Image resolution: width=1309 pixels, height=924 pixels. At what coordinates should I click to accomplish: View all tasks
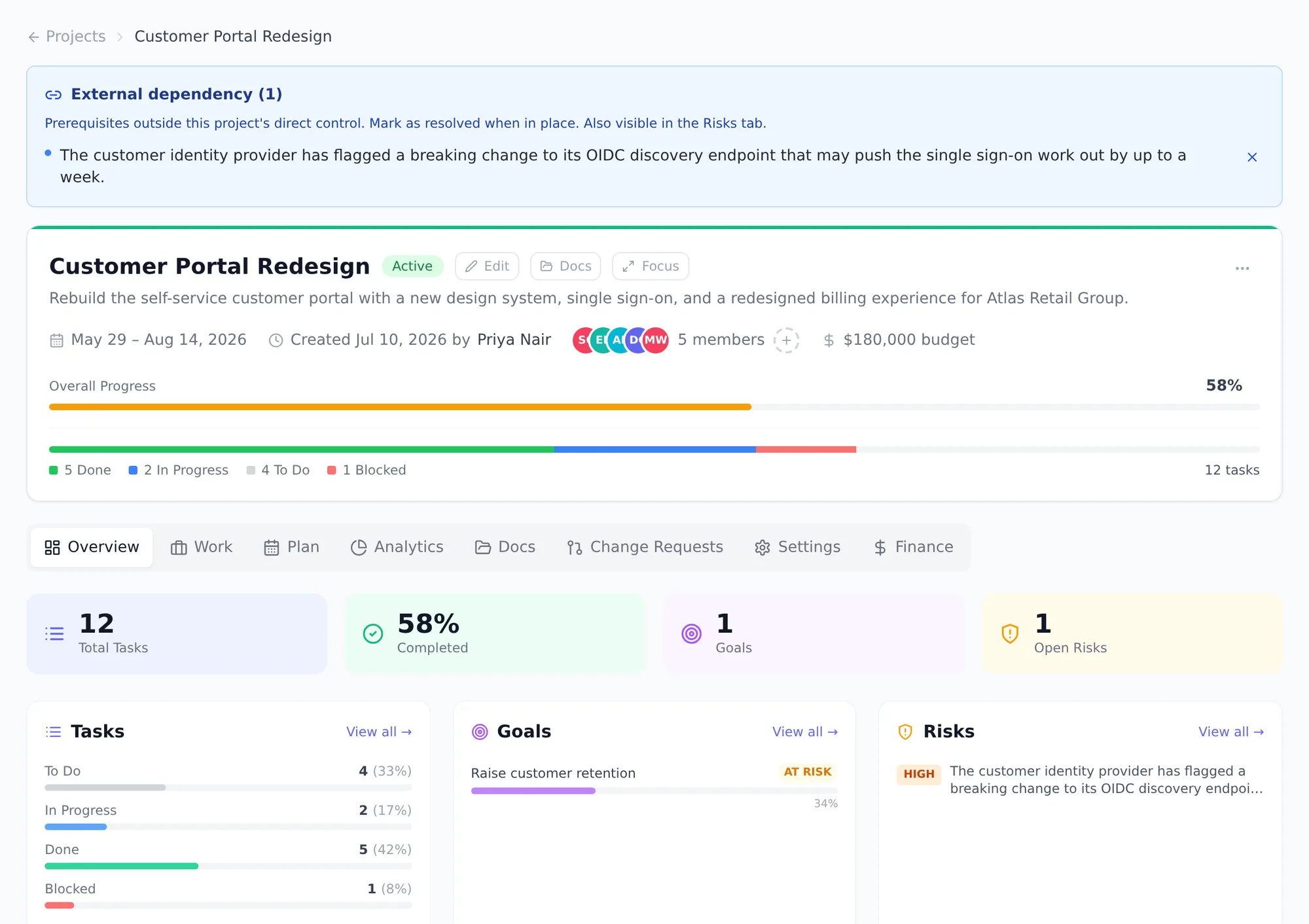point(379,732)
